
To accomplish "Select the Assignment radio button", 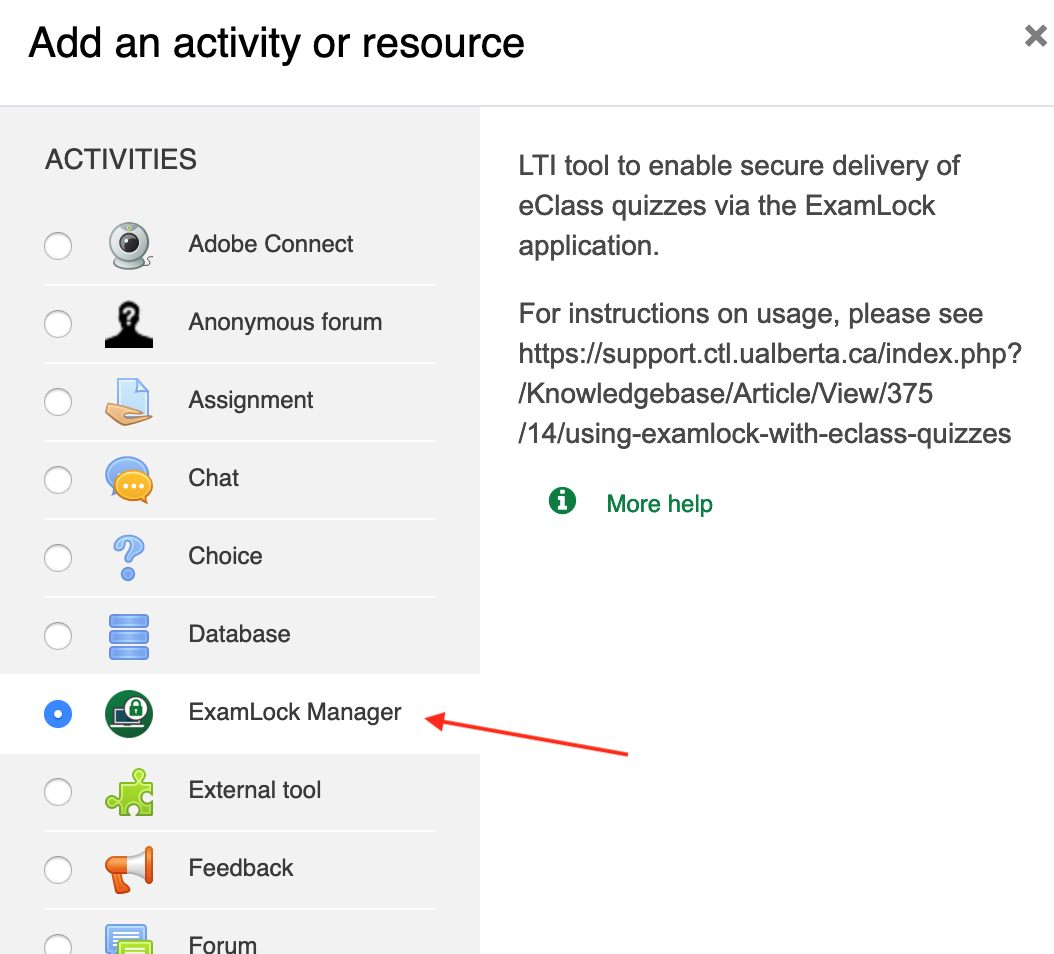I will (x=58, y=401).
